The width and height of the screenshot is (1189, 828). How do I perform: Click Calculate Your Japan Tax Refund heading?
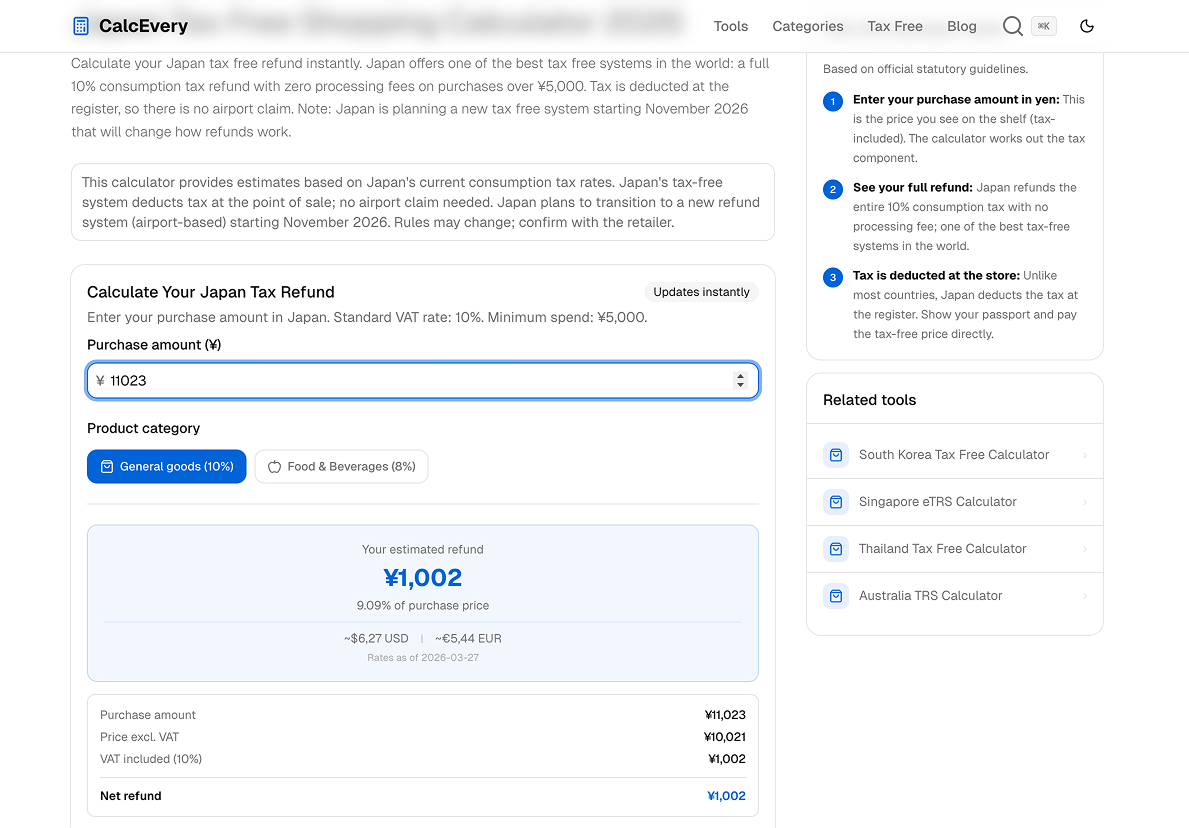point(211,292)
